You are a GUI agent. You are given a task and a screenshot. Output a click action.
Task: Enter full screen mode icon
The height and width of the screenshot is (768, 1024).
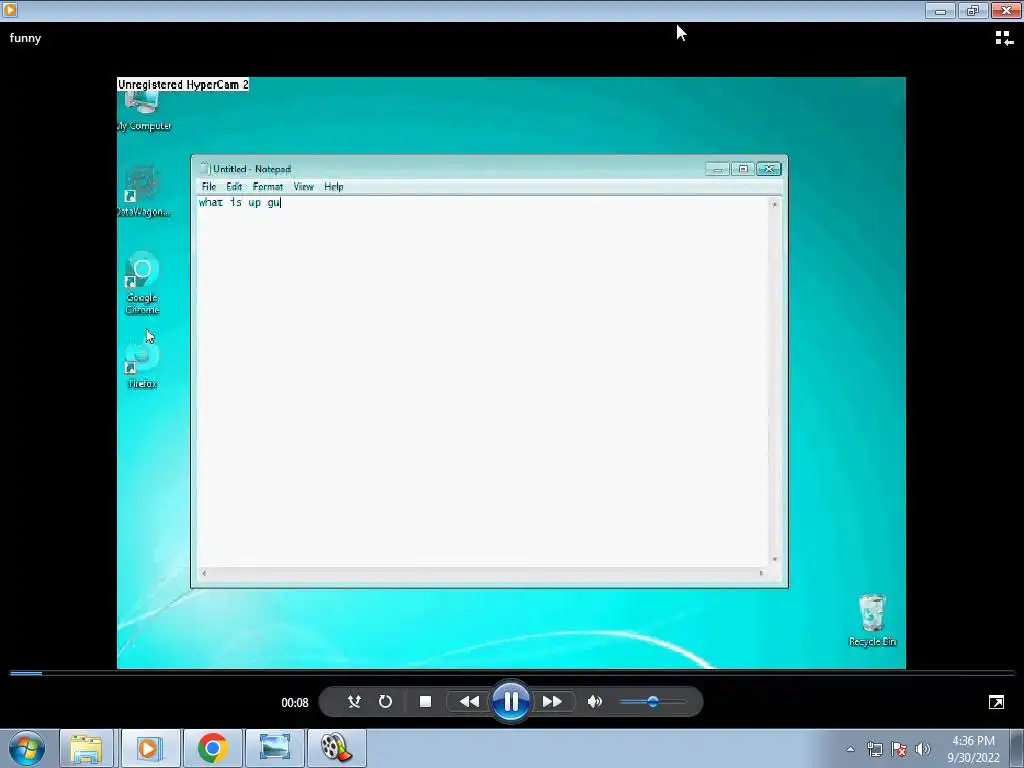coord(996,702)
